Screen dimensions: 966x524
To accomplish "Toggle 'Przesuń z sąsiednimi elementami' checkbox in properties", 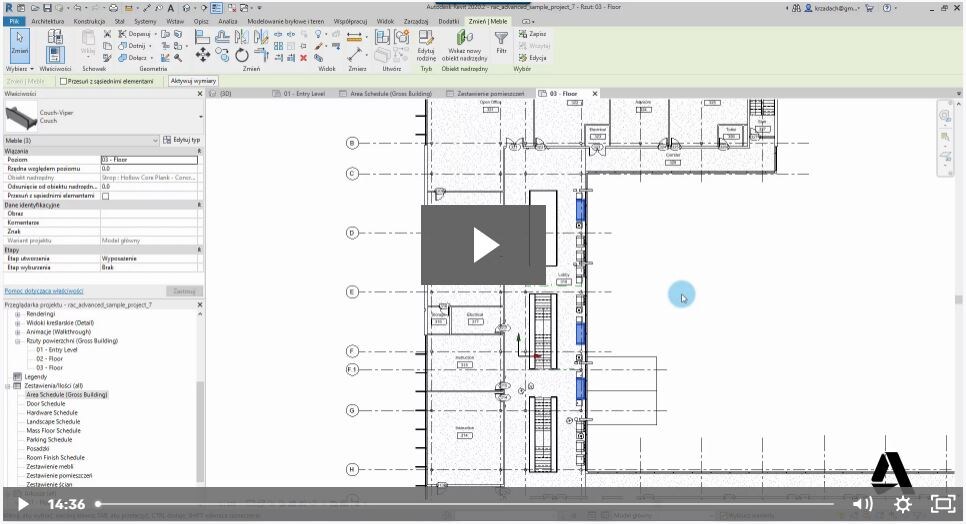I will [105, 196].
